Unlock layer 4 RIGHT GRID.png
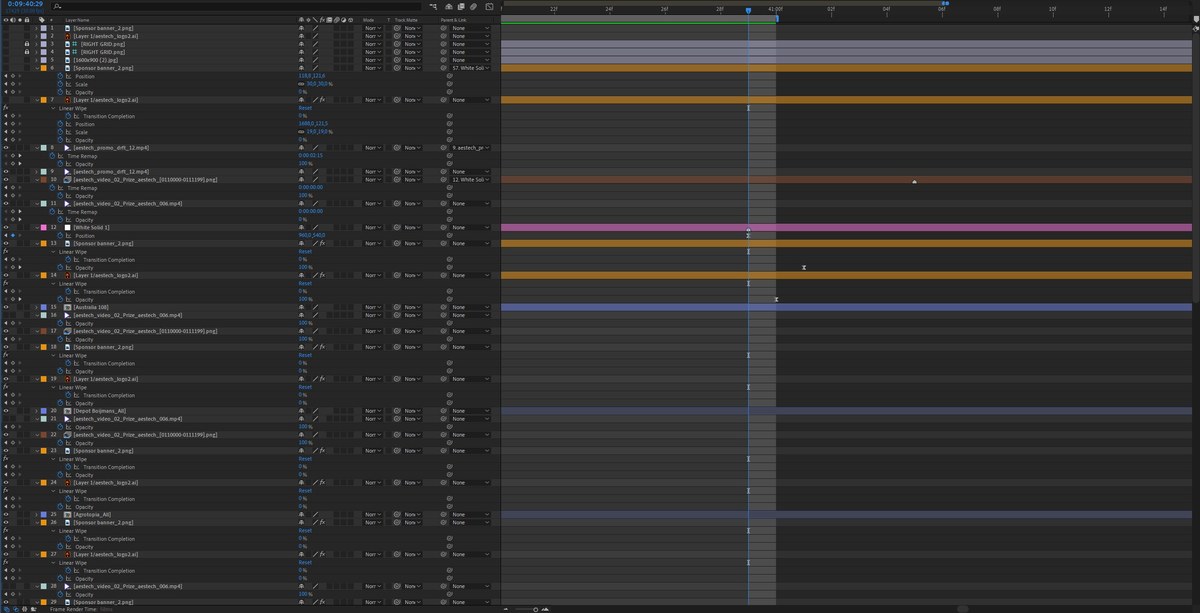Image resolution: width=1200 pixels, height=613 pixels. pyautogui.click(x=26, y=52)
